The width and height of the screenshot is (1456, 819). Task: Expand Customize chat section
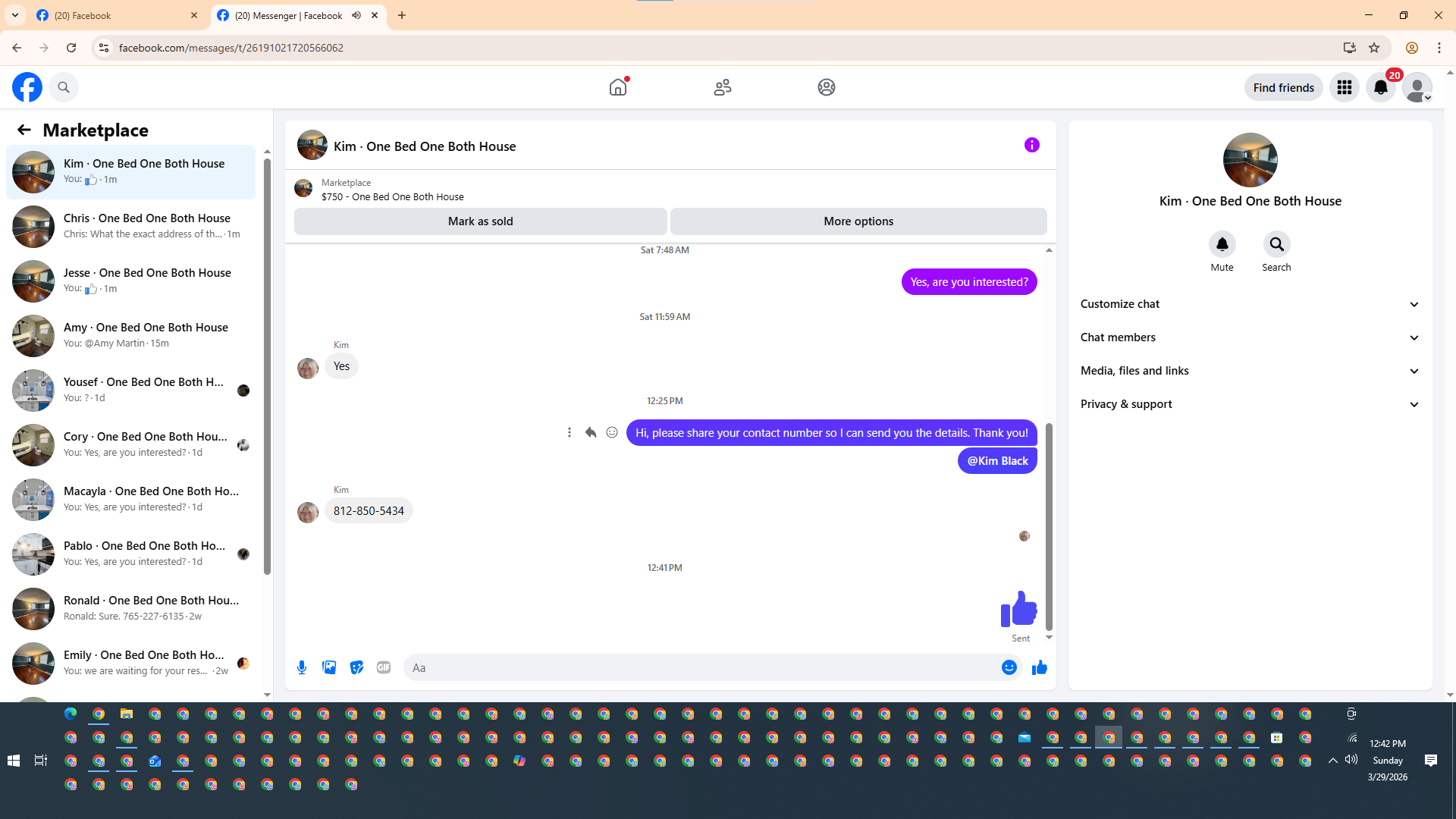pos(1250,304)
